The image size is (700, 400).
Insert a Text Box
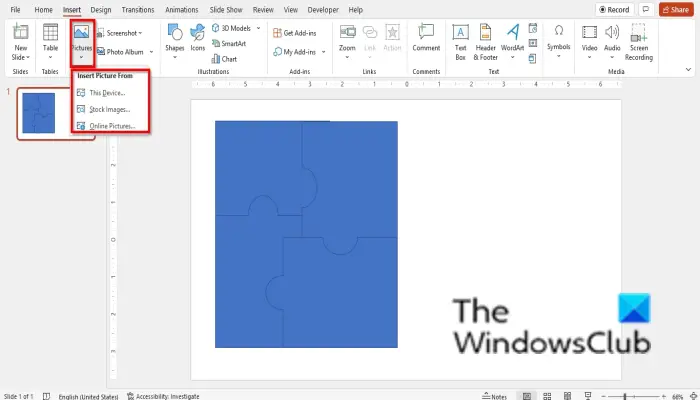pyautogui.click(x=460, y=42)
